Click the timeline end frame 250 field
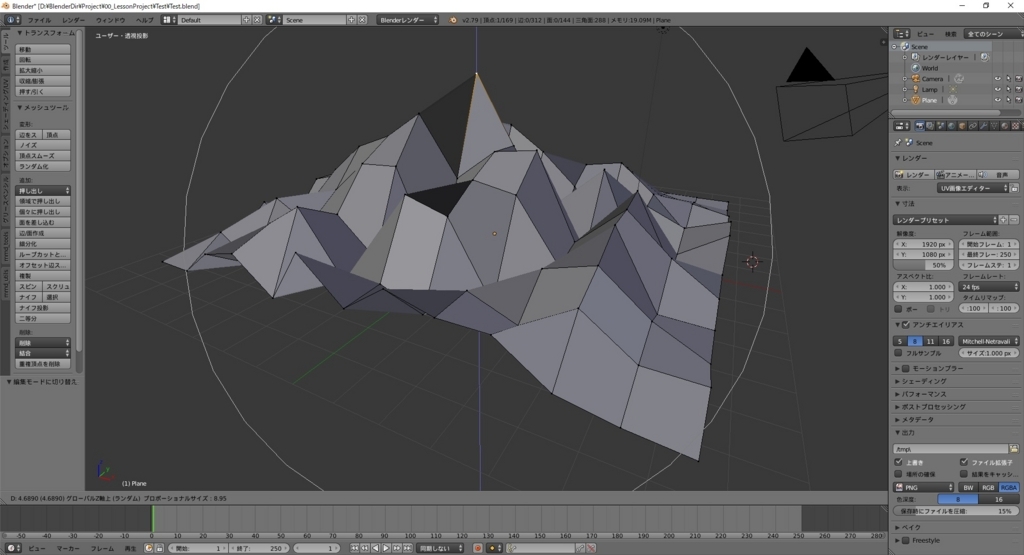This screenshot has height=555, width=1024. [259, 548]
